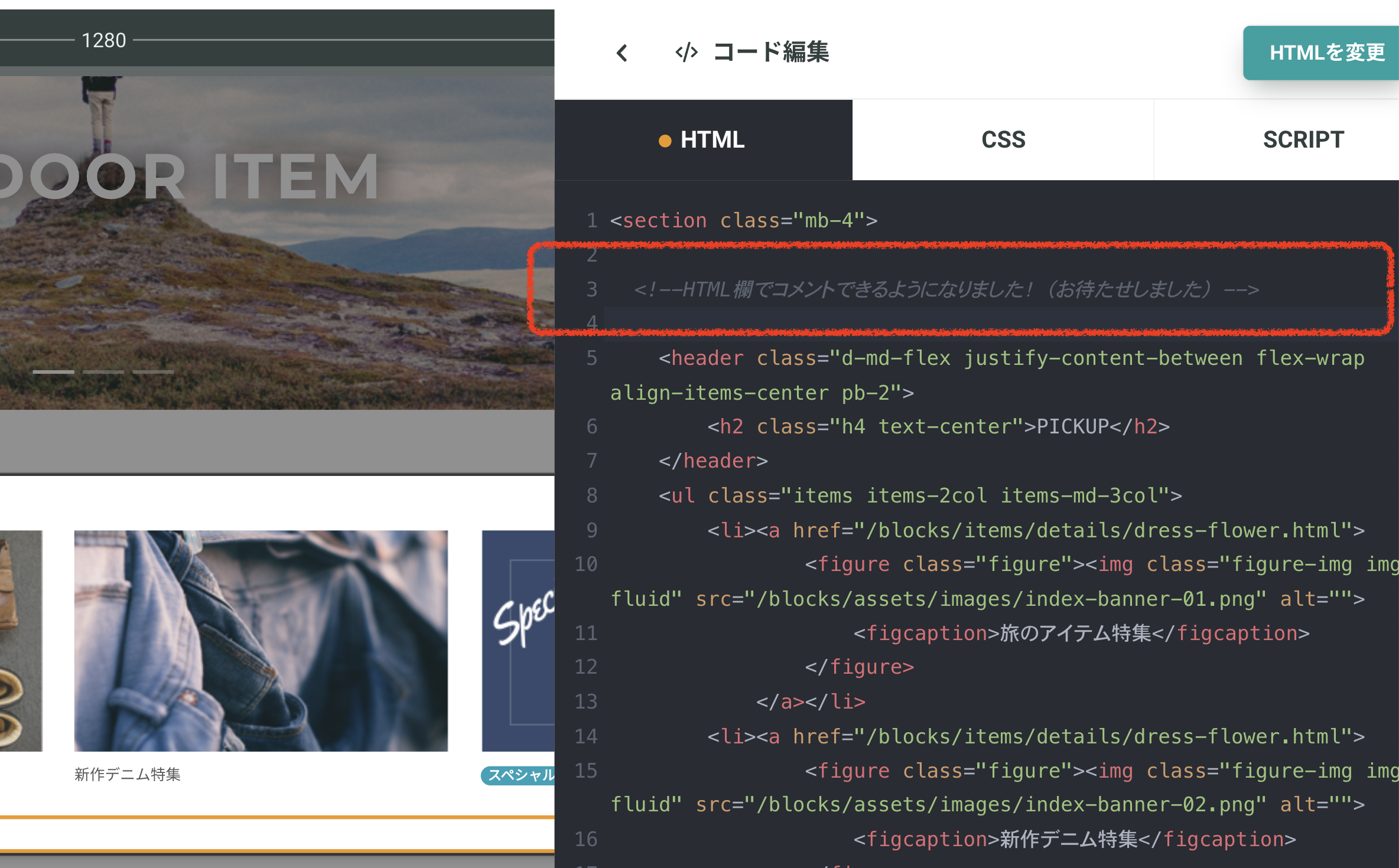The width and height of the screenshot is (1399, 868).
Task: Click line number 5 in code gutter
Action: pos(591,358)
